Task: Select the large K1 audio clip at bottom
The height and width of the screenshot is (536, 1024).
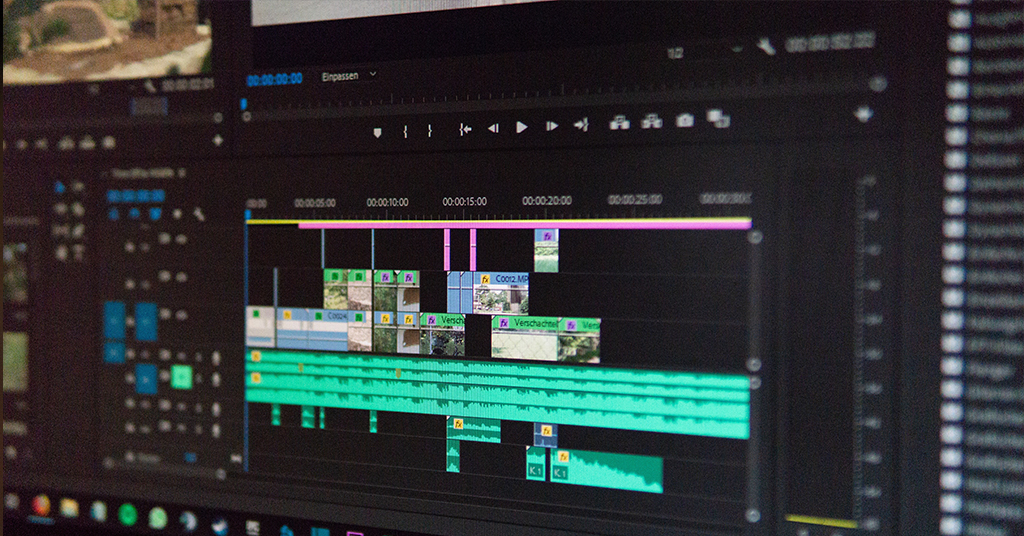Action: pyautogui.click(x=607, y=471)
